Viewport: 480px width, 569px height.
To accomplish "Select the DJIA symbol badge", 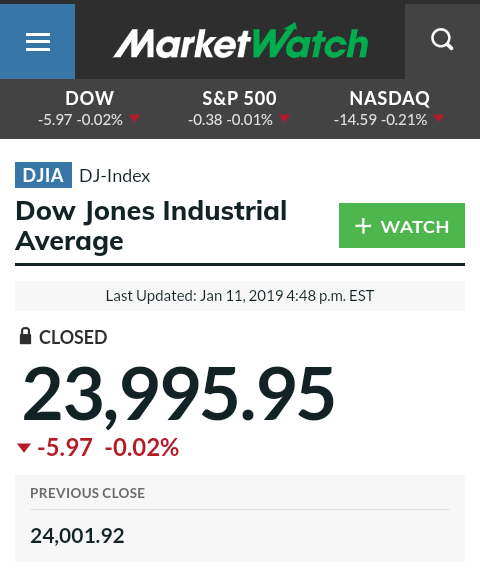I will coord(43,175).
